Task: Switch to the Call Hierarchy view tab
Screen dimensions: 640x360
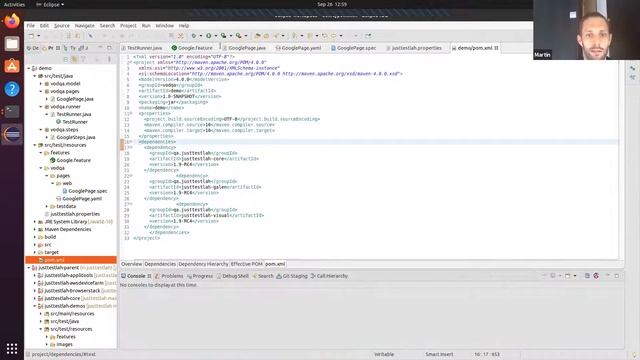Action: pos(329,276)
